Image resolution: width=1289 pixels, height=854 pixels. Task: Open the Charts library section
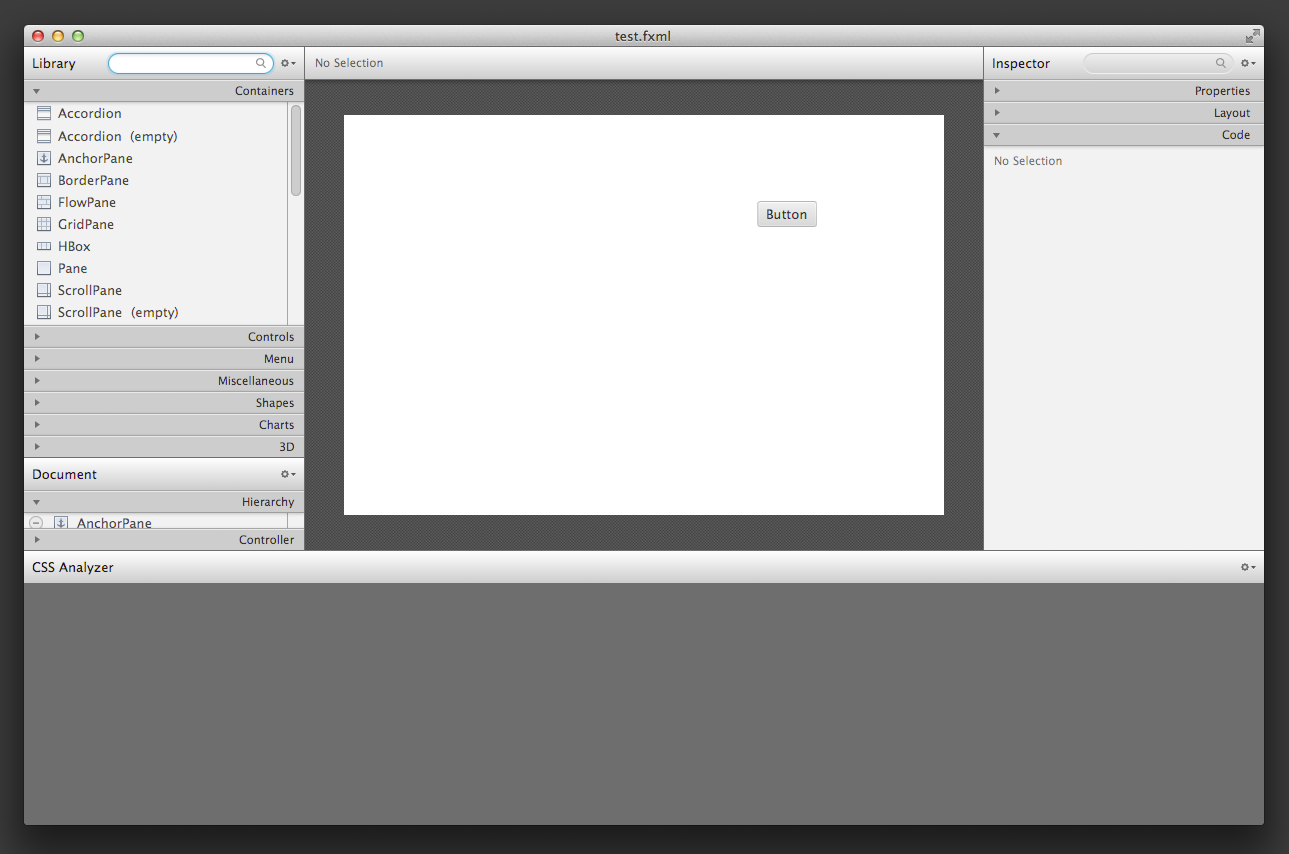(164, 425)
